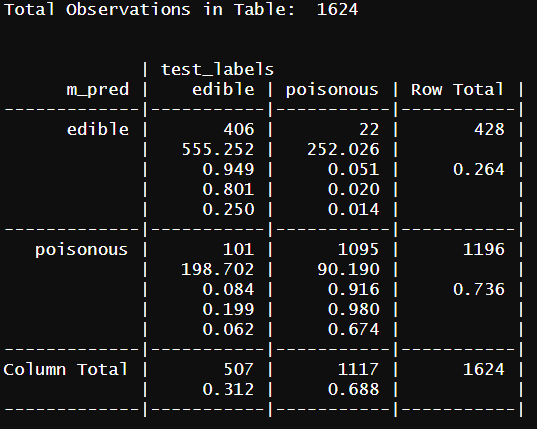Select the 'poisonous' row label beside count 101

82,250
